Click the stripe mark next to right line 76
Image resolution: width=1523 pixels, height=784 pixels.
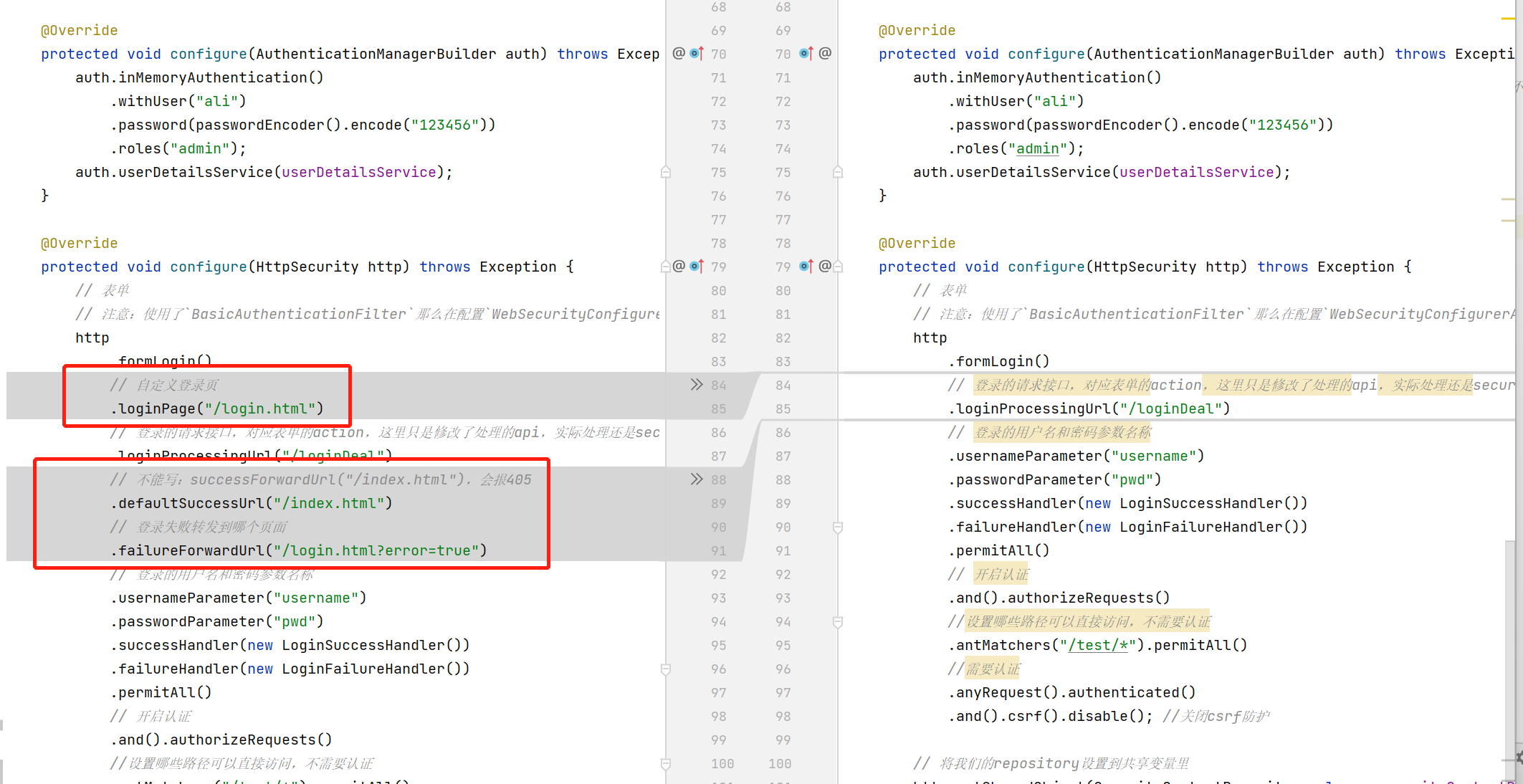[x=1508, y=199]
